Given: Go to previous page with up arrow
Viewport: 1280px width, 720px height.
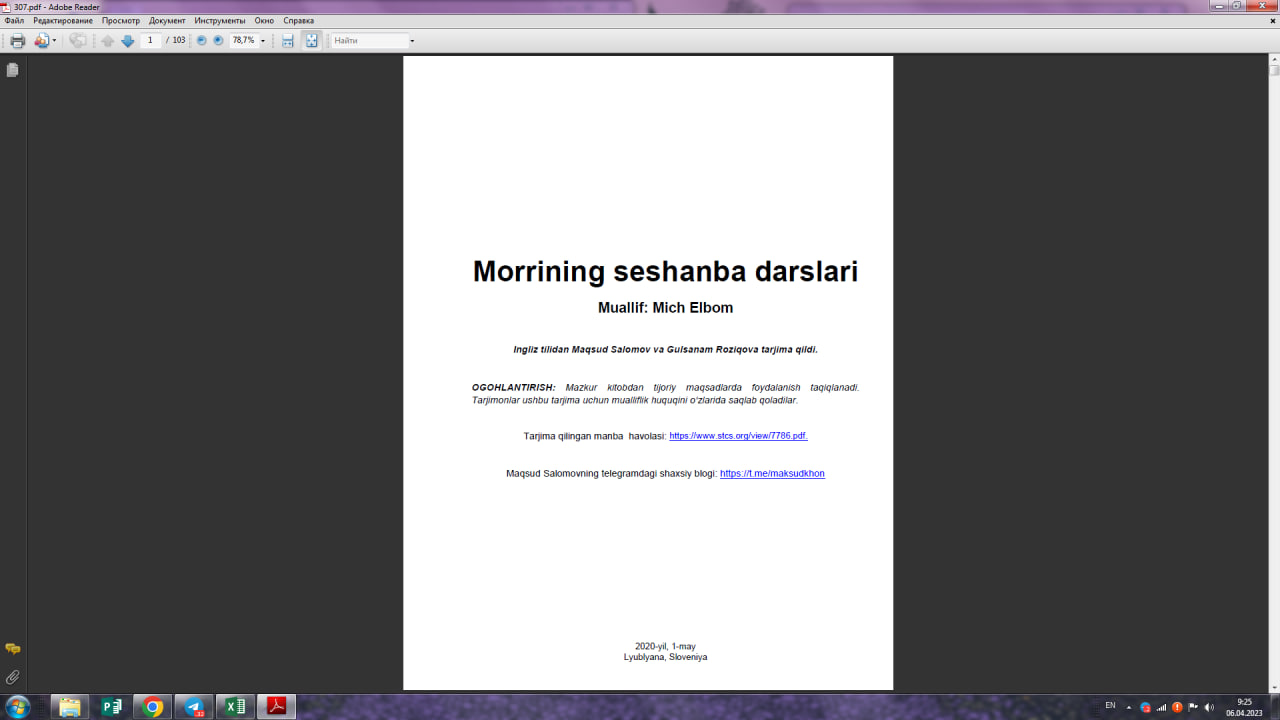Looking at the screenshot, I should pos(107,40).
